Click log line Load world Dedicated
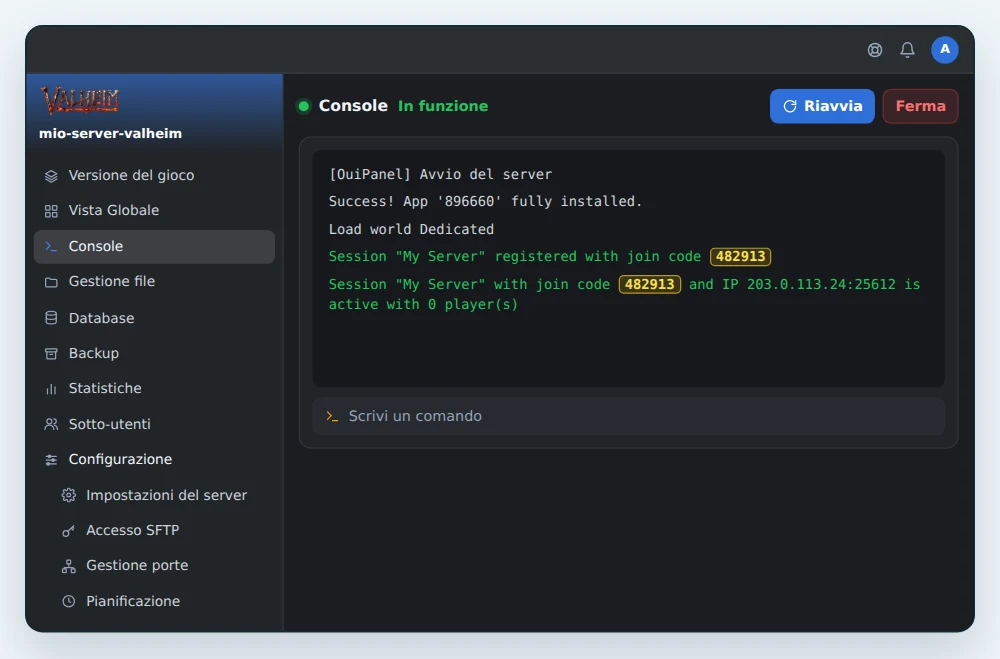This screenshot has width=1000, height=659. 411,229
